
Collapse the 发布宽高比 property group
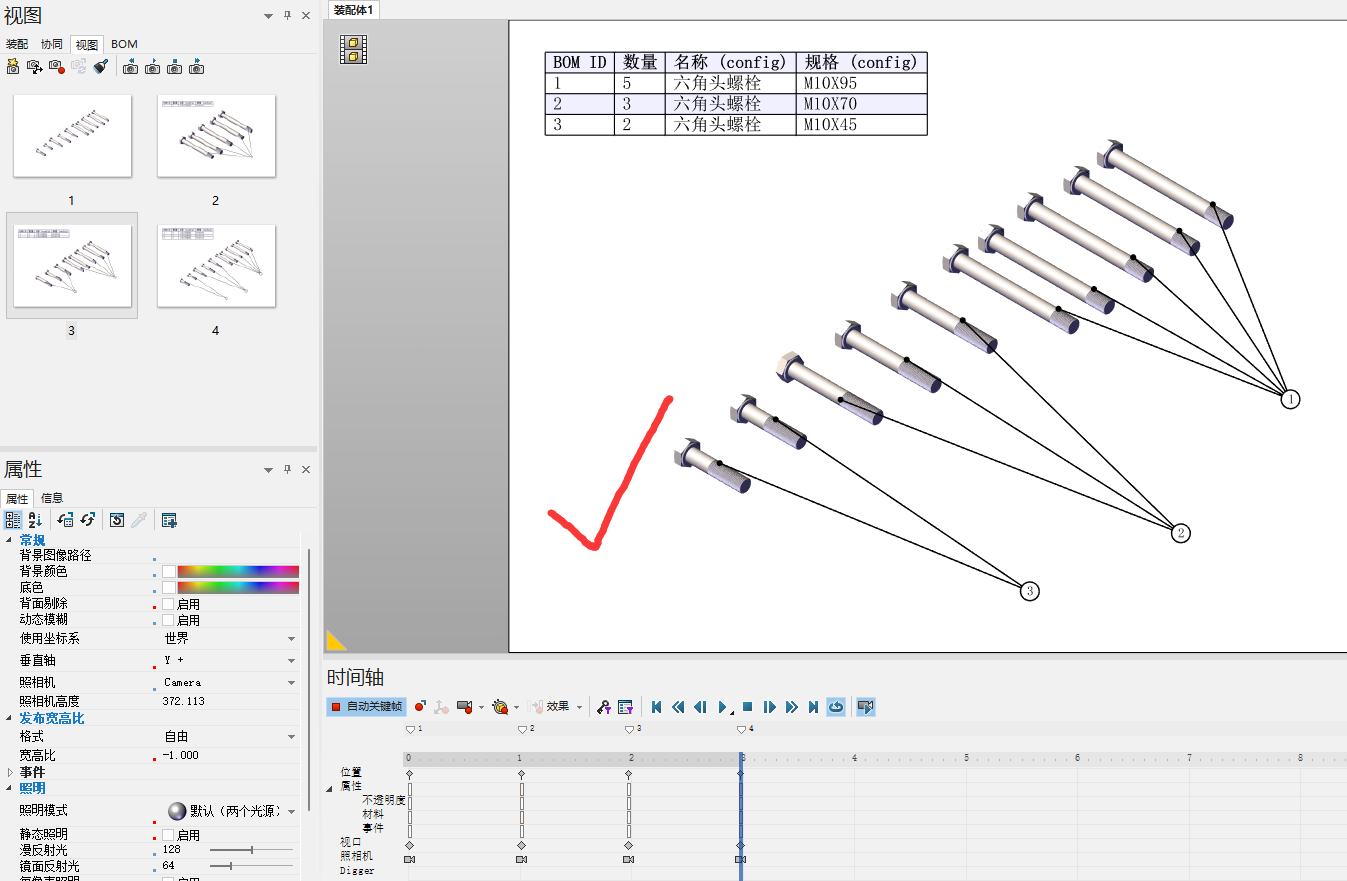11,718
